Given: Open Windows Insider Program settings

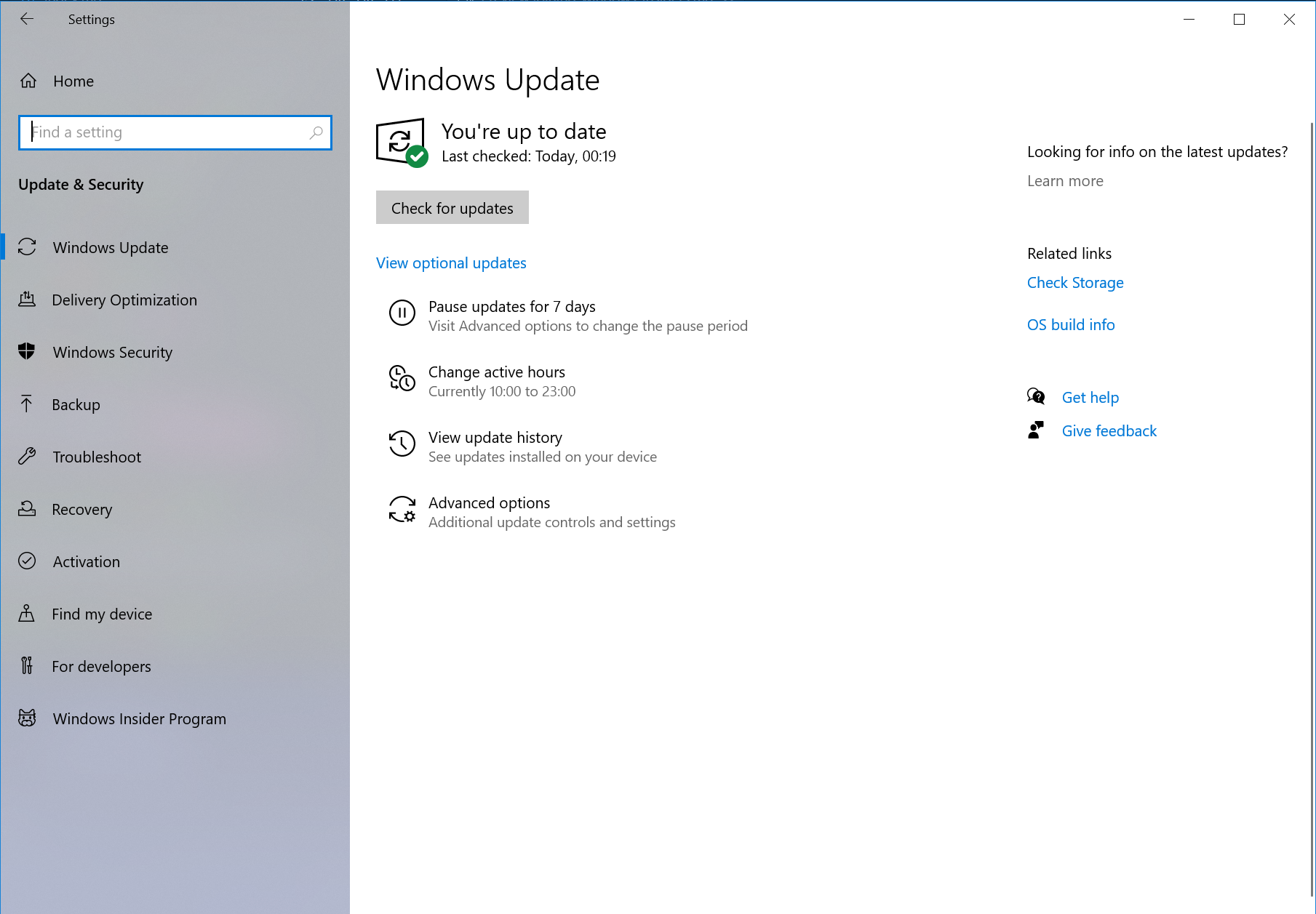Looking at the screenshot, I should (x=139, y=718).
